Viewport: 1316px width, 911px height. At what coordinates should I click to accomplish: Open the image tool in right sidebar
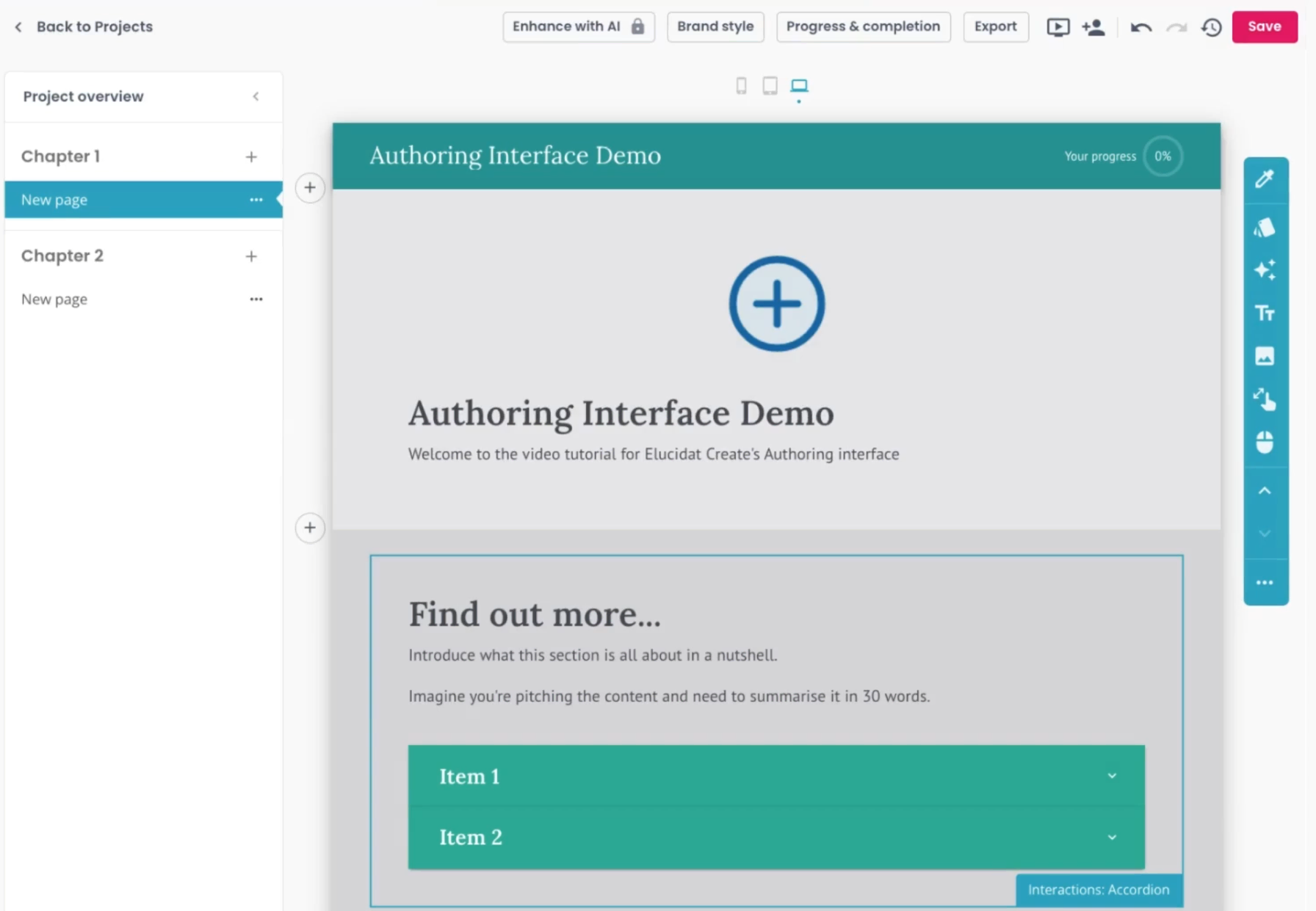1265,356
